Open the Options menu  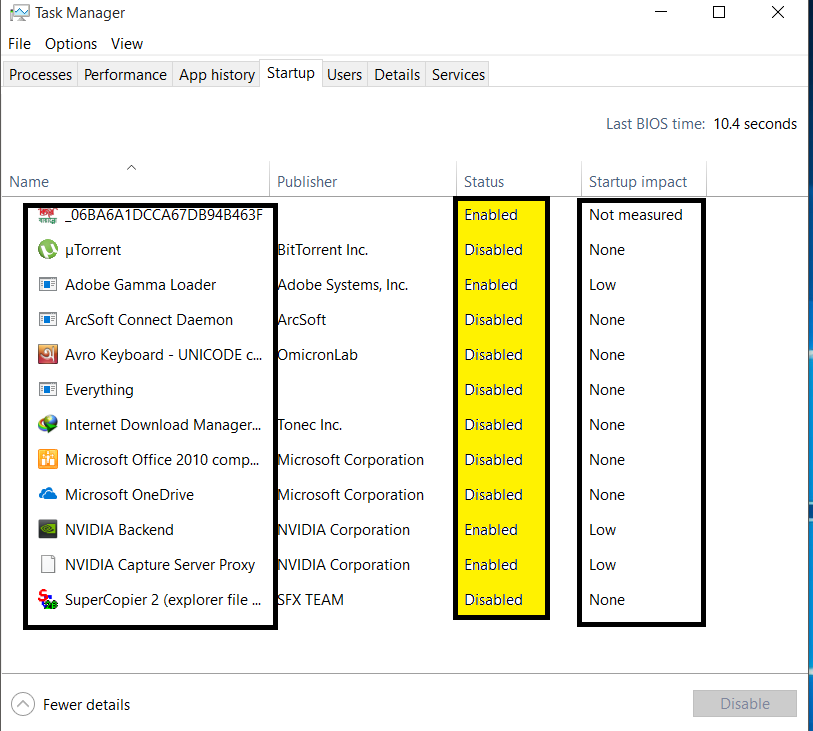click(x=71, y=44)
